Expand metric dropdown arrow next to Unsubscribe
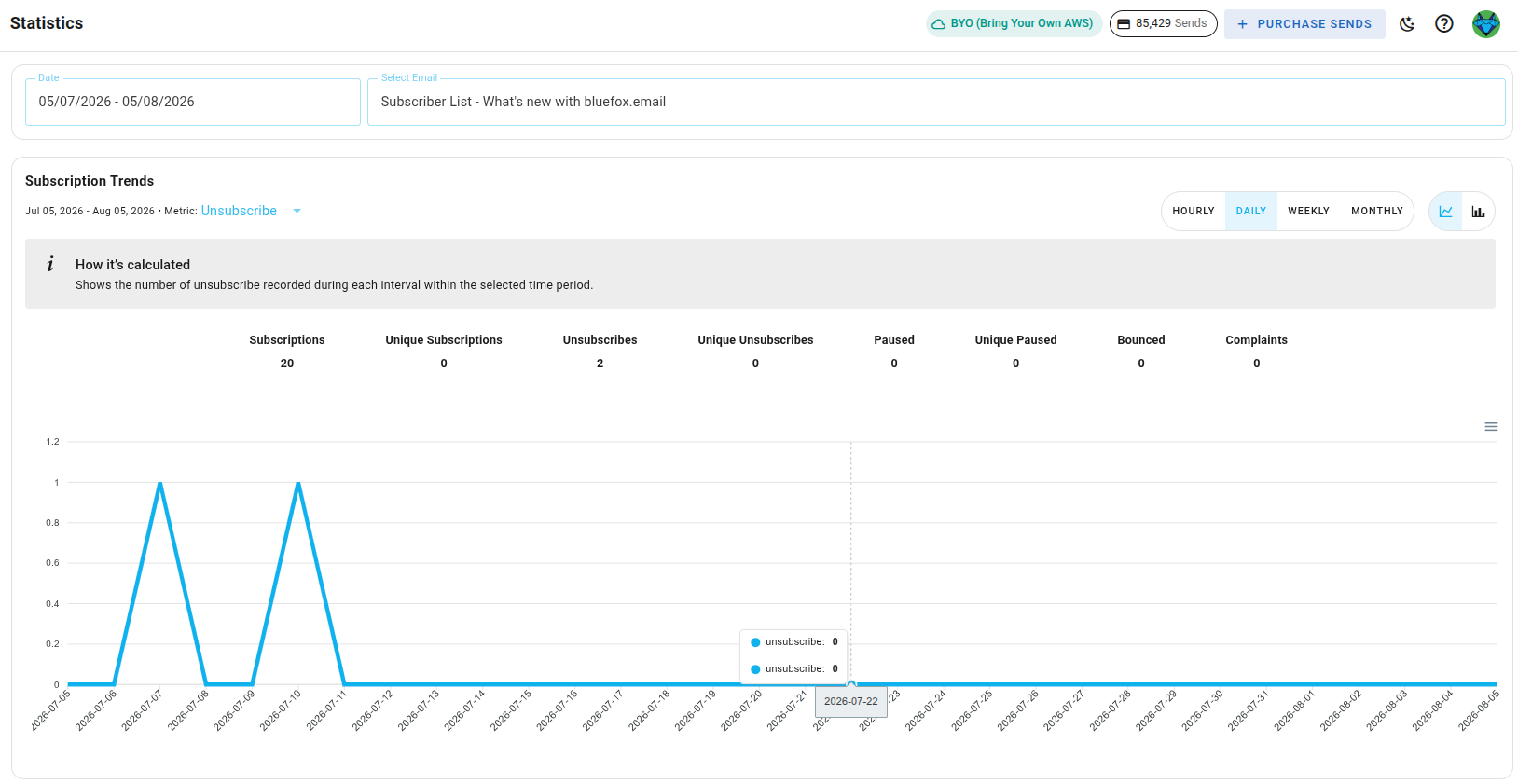 (297, 211)
